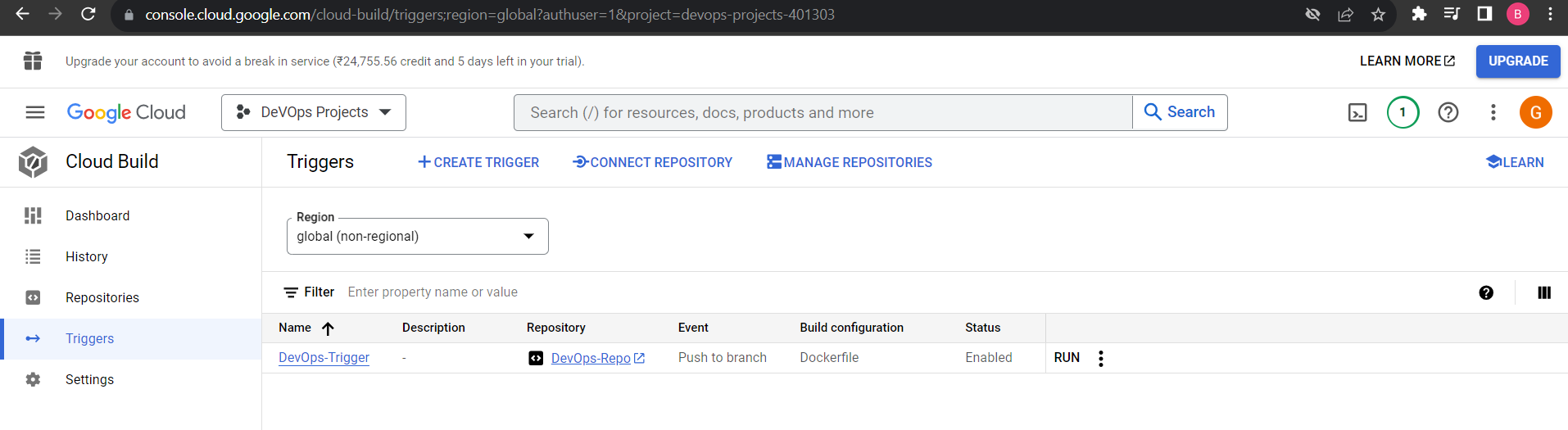The height and width of the screenshot is (430, 1568).
Task: Click LEARN MORE about the trial
Action: (x=1407, y=61)
